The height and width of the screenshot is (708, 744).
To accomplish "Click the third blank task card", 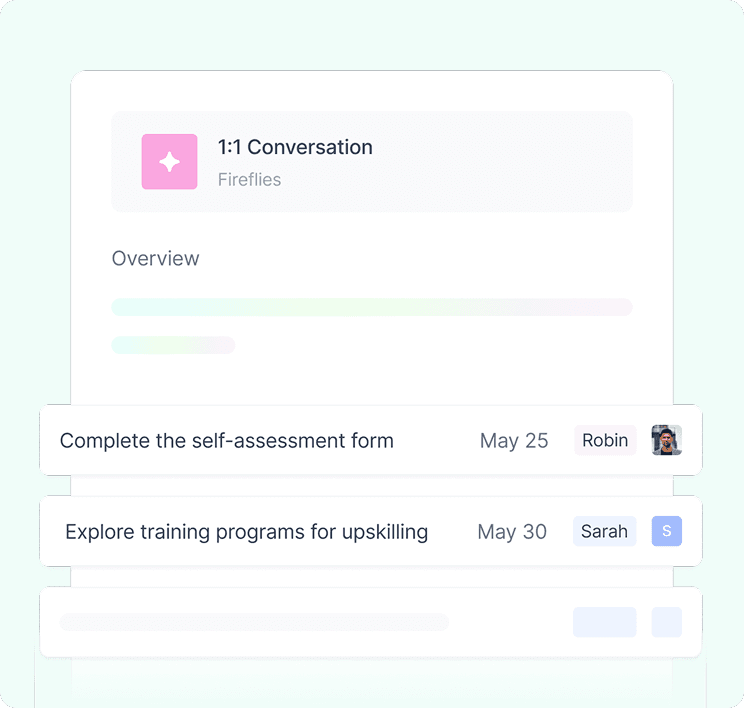I will tap(371, 622).
